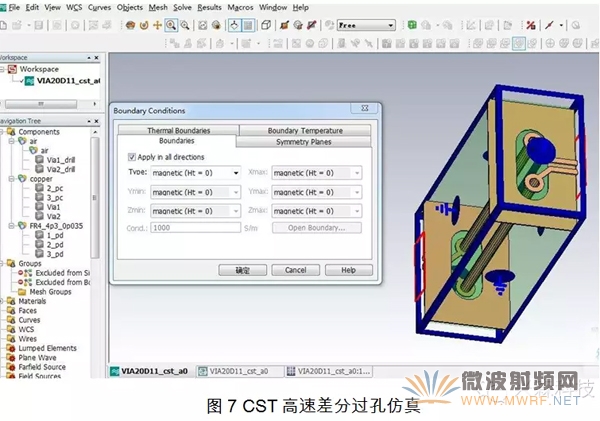The width and height of the screenshot is (600, 421).
Task: Open the Zmax boundary dropdown
Action: pyautogui.click(x=357, y=211)
